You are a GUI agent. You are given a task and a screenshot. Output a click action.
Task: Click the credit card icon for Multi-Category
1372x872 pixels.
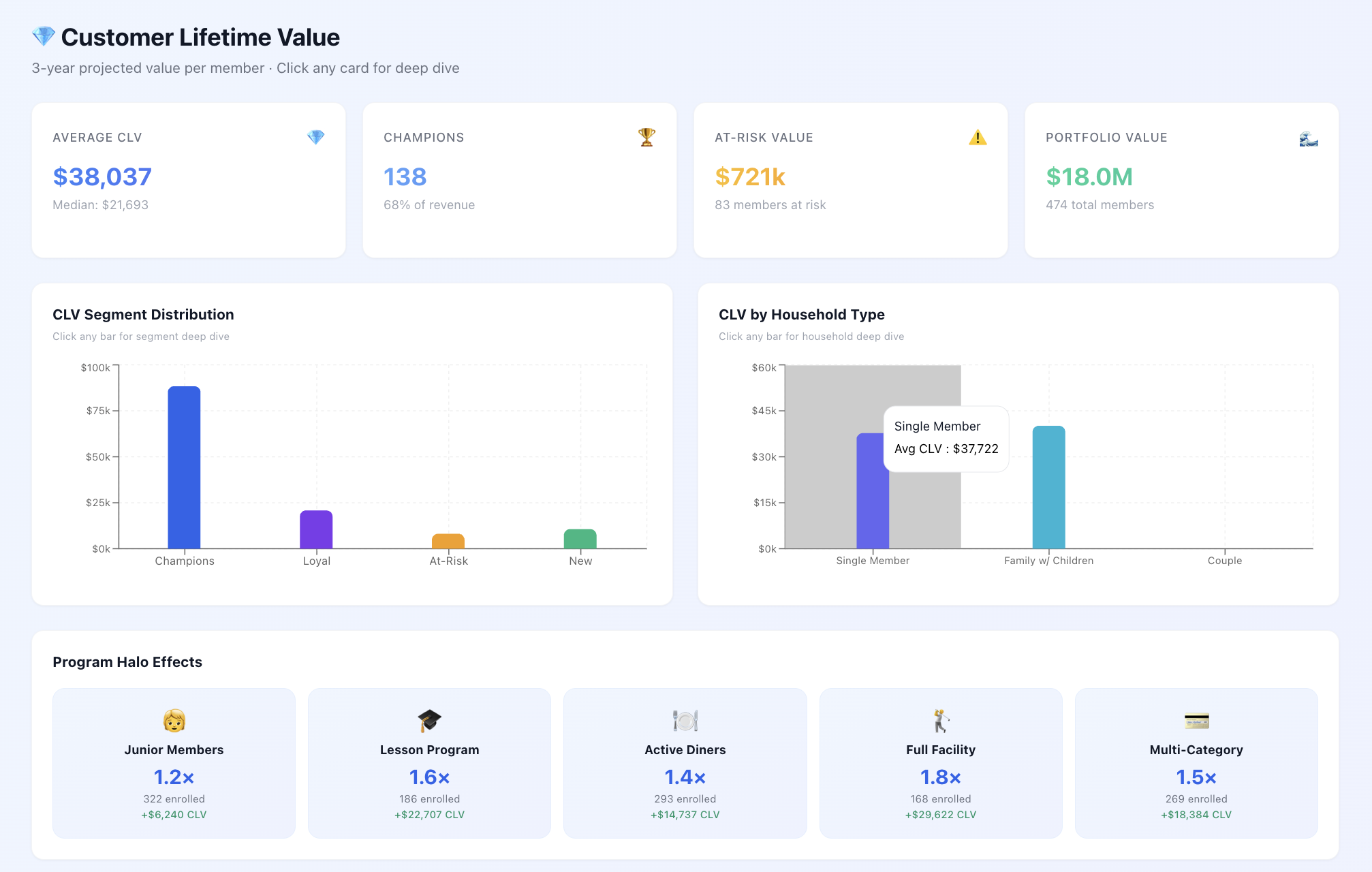[x=1196, y=721]
